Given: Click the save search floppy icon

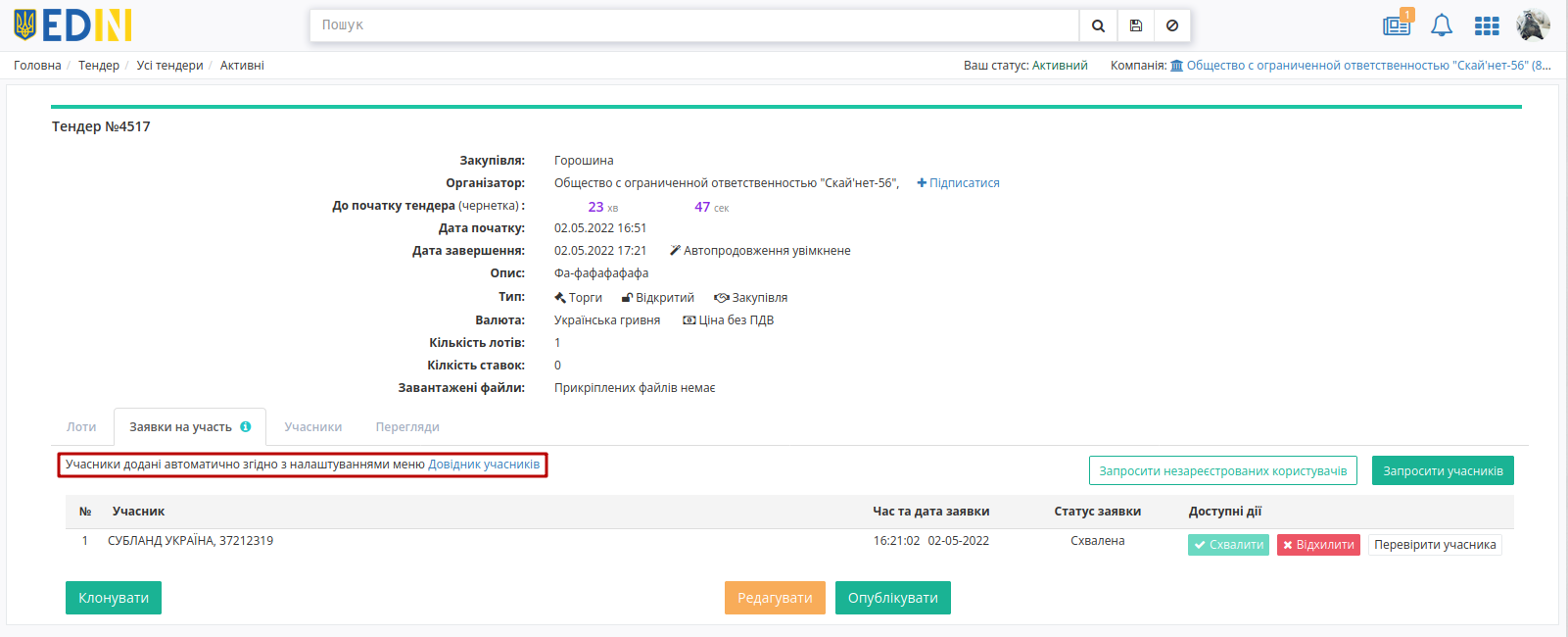Looking at the screenshot, I should [1136, 25].
